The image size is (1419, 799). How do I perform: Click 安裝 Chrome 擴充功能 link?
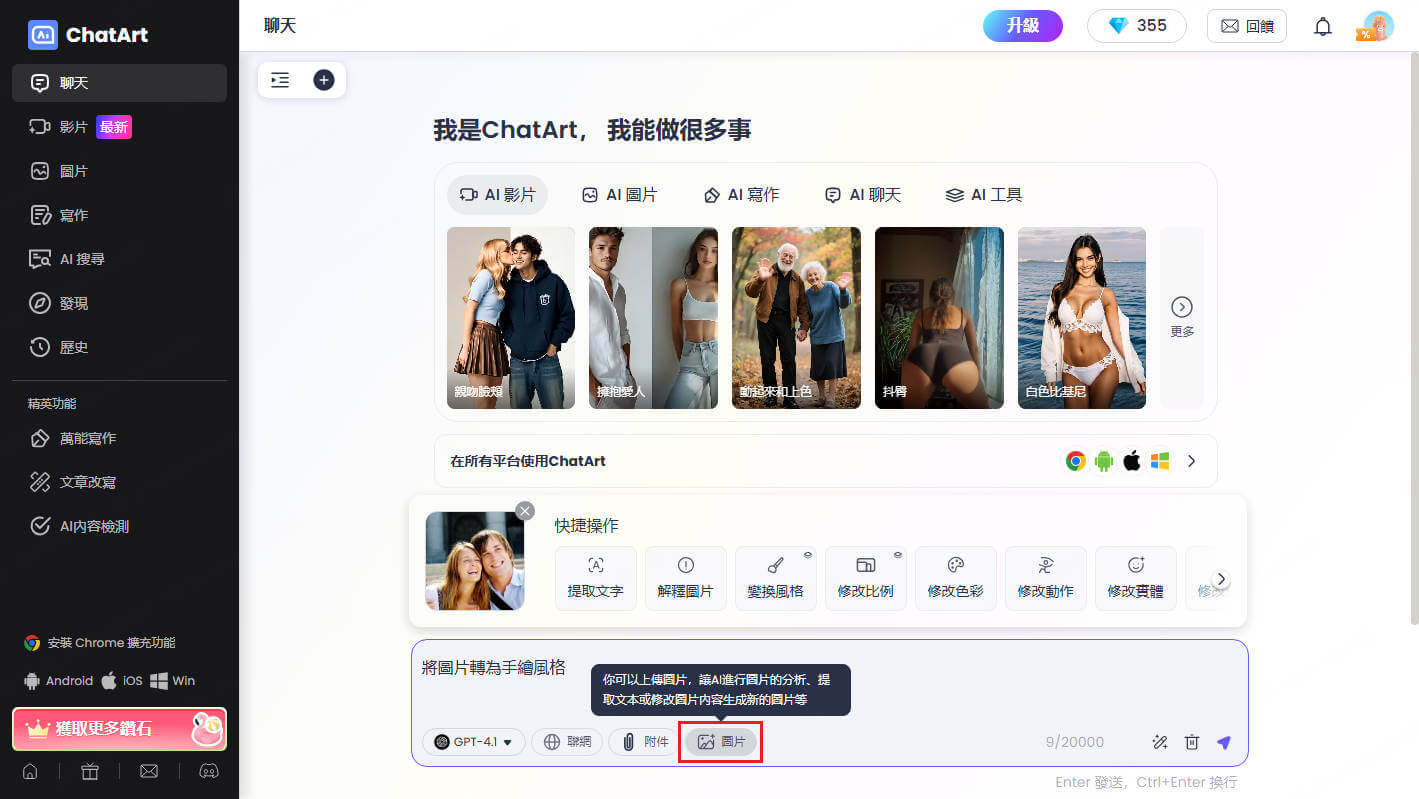[x=100, y=643]
